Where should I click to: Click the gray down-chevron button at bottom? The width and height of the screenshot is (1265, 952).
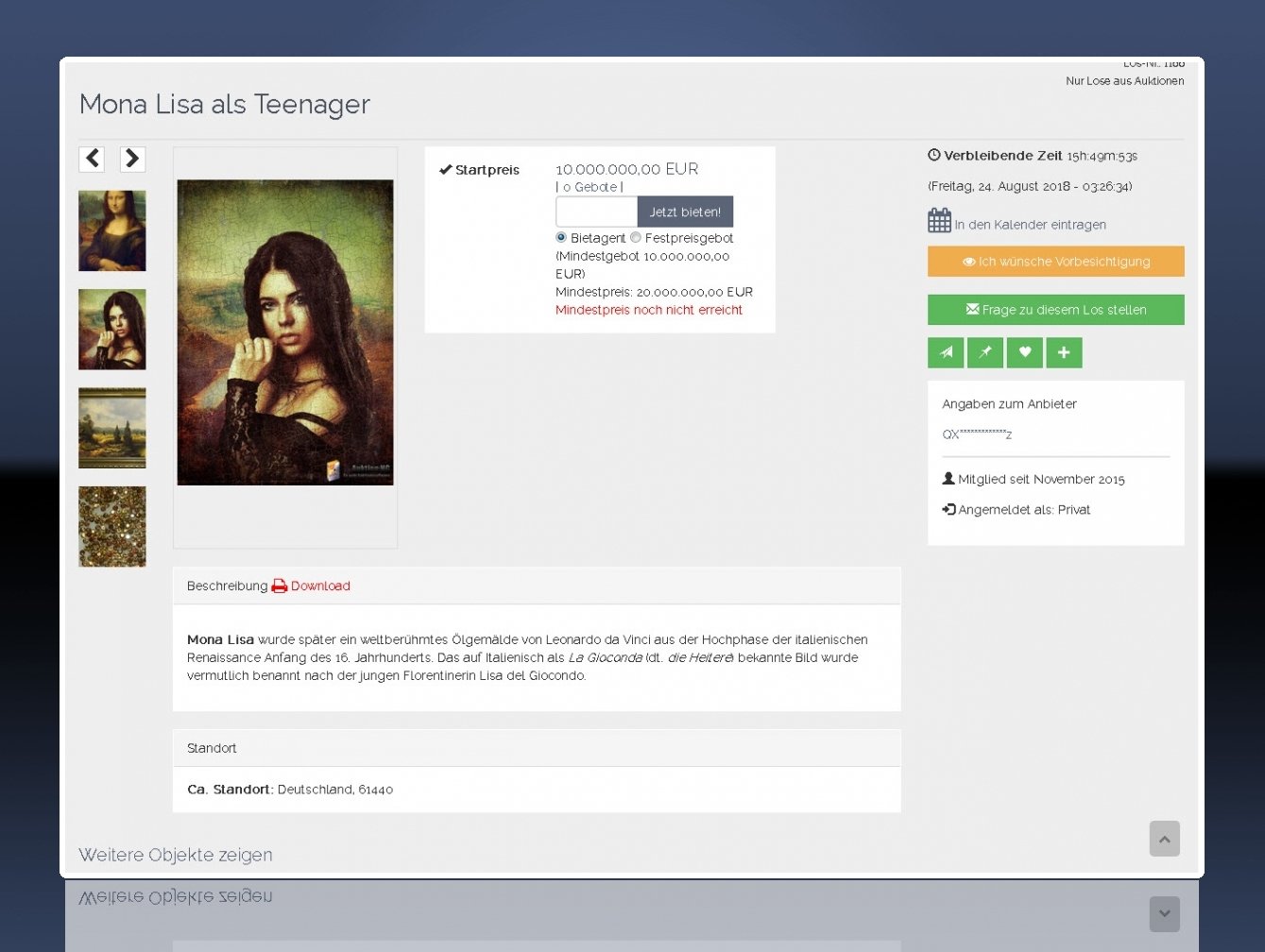(1164, 913)
